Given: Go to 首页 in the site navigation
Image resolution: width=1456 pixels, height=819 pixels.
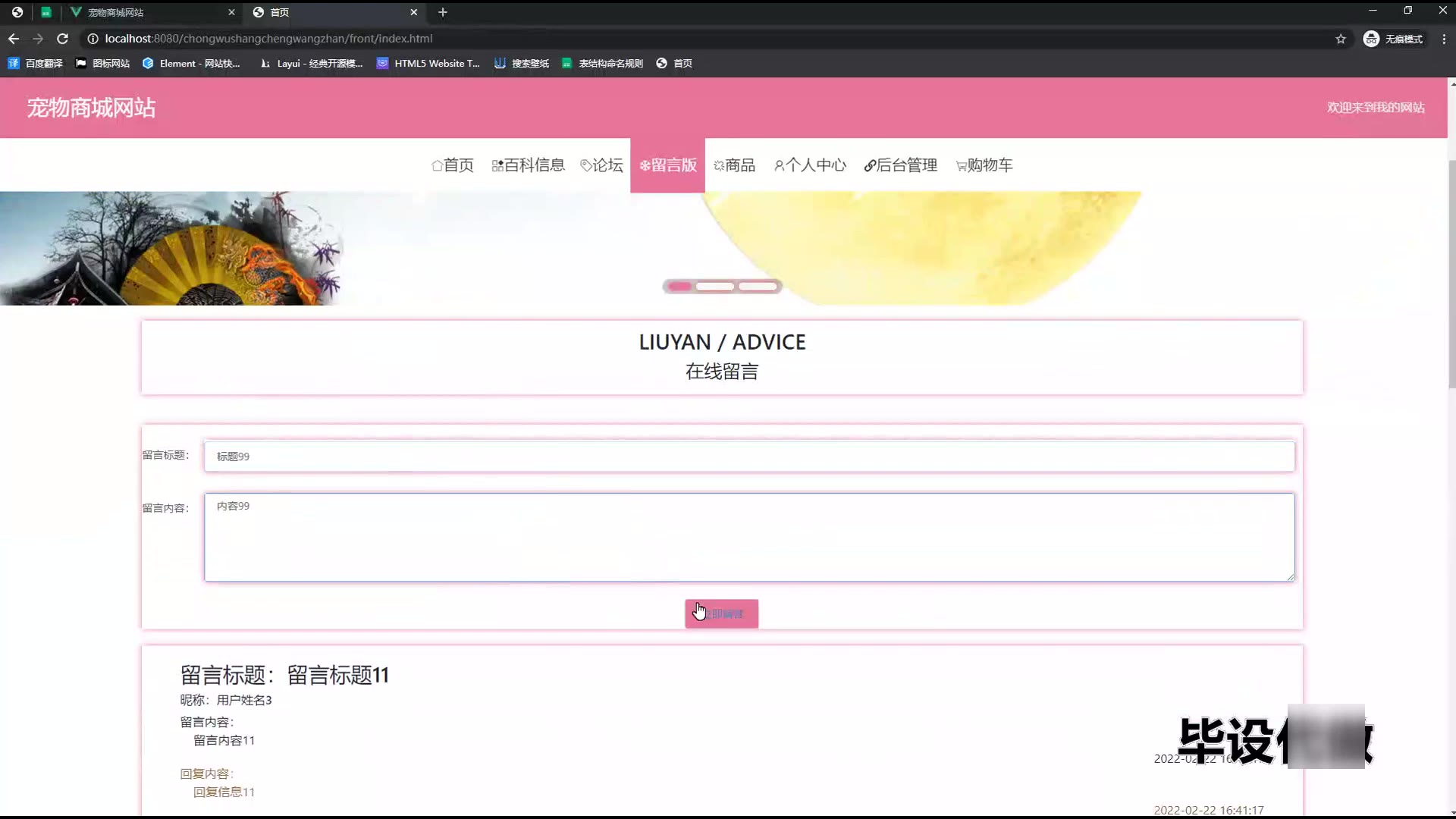Looking at the screenshot, I should (x=453, y=165).
